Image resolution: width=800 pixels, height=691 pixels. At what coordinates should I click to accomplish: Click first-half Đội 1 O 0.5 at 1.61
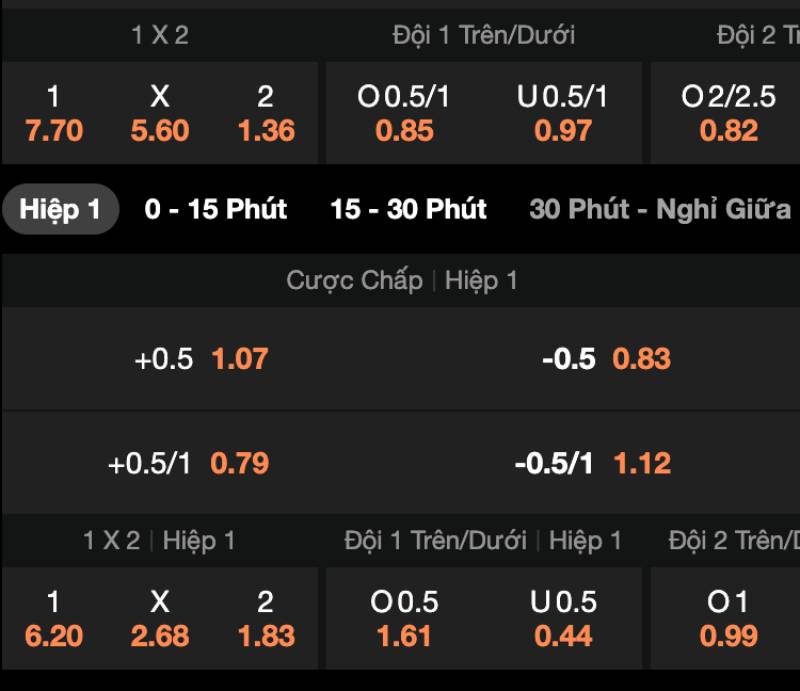click(x=404, y=619)
